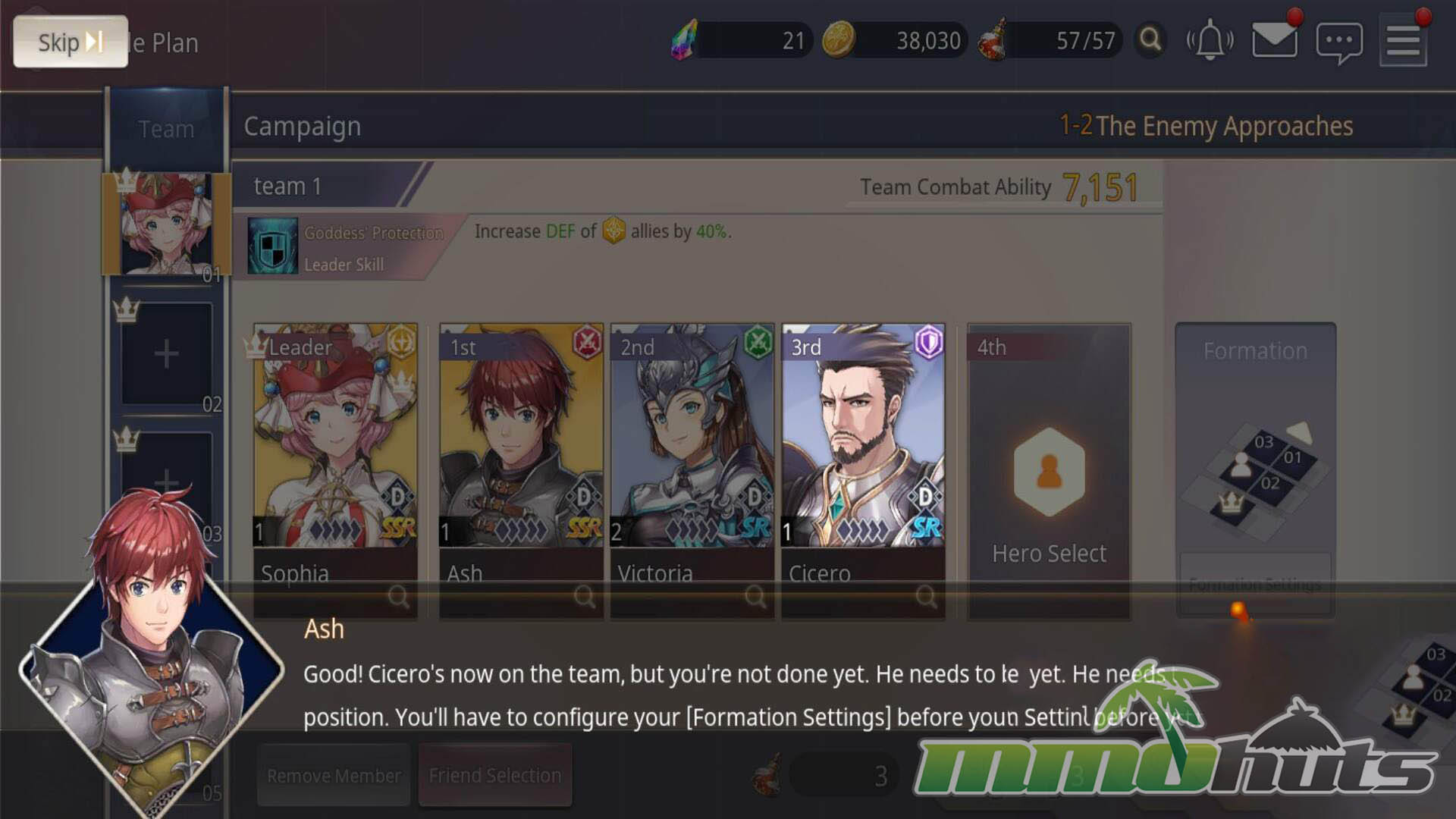Screen dimensions: 1456x819
Task: Click the magnifier search icon in top bar
Action: pos(1150,39)
